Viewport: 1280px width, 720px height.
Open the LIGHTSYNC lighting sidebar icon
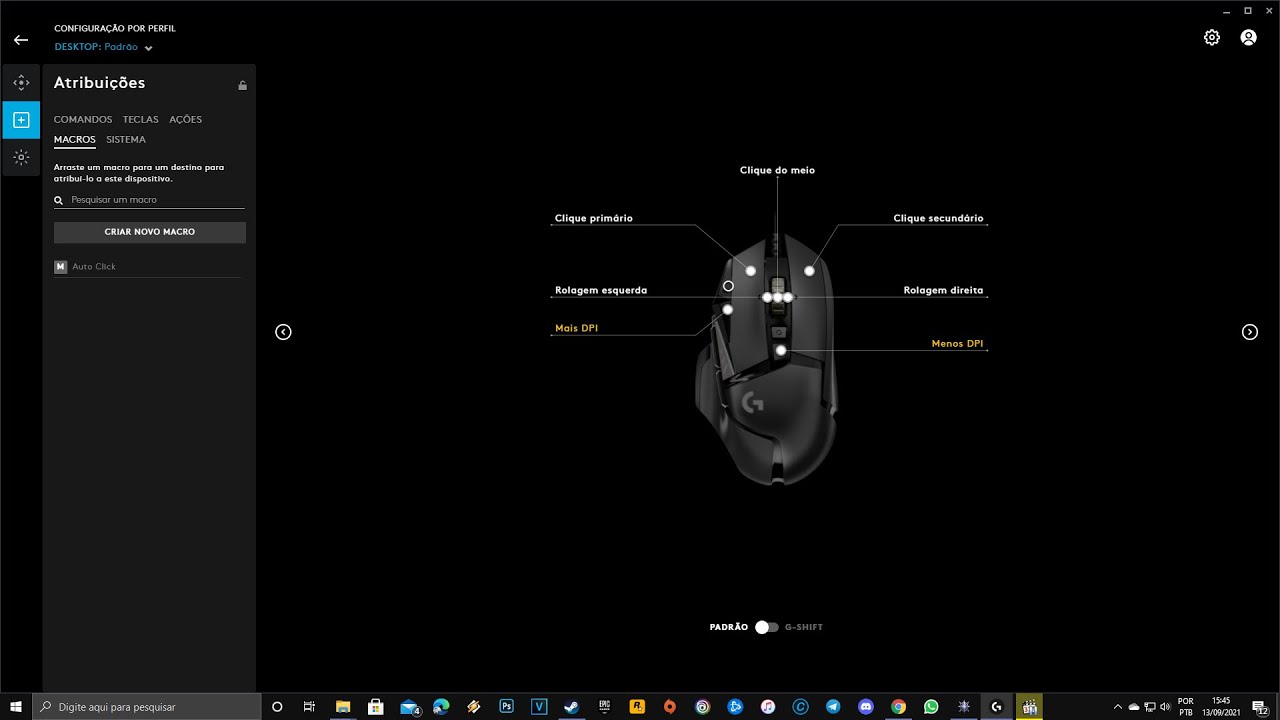point(21,157)
